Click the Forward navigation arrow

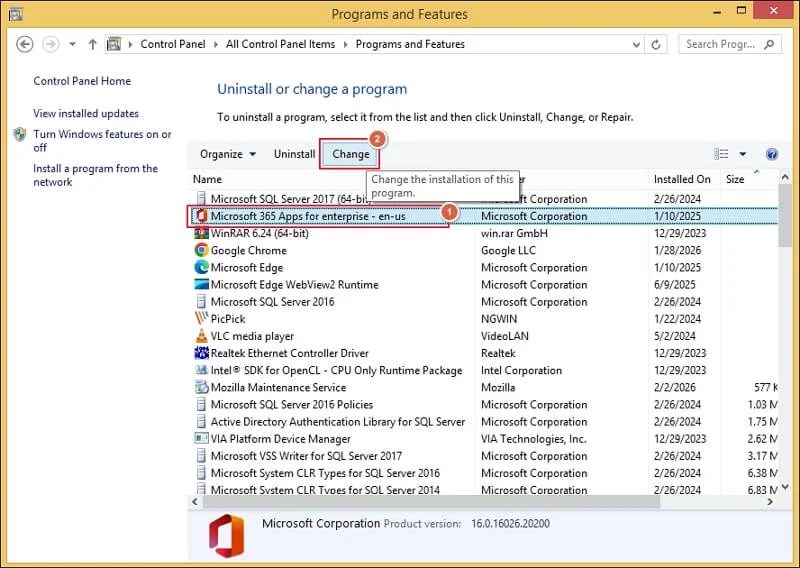click(50, 44)
